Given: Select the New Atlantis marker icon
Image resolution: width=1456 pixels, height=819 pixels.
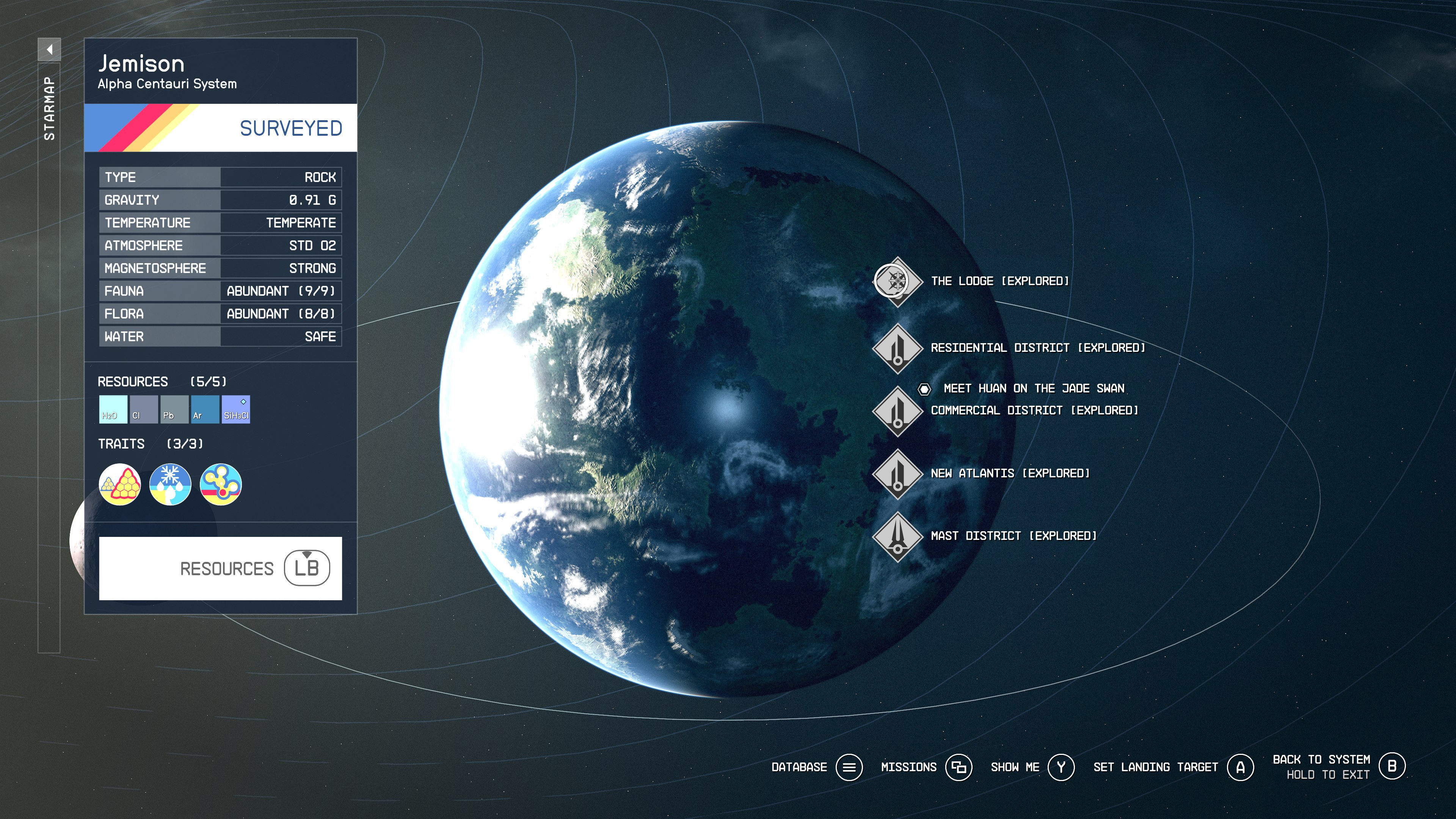Looking at the screenshot, I should (897, 474).
